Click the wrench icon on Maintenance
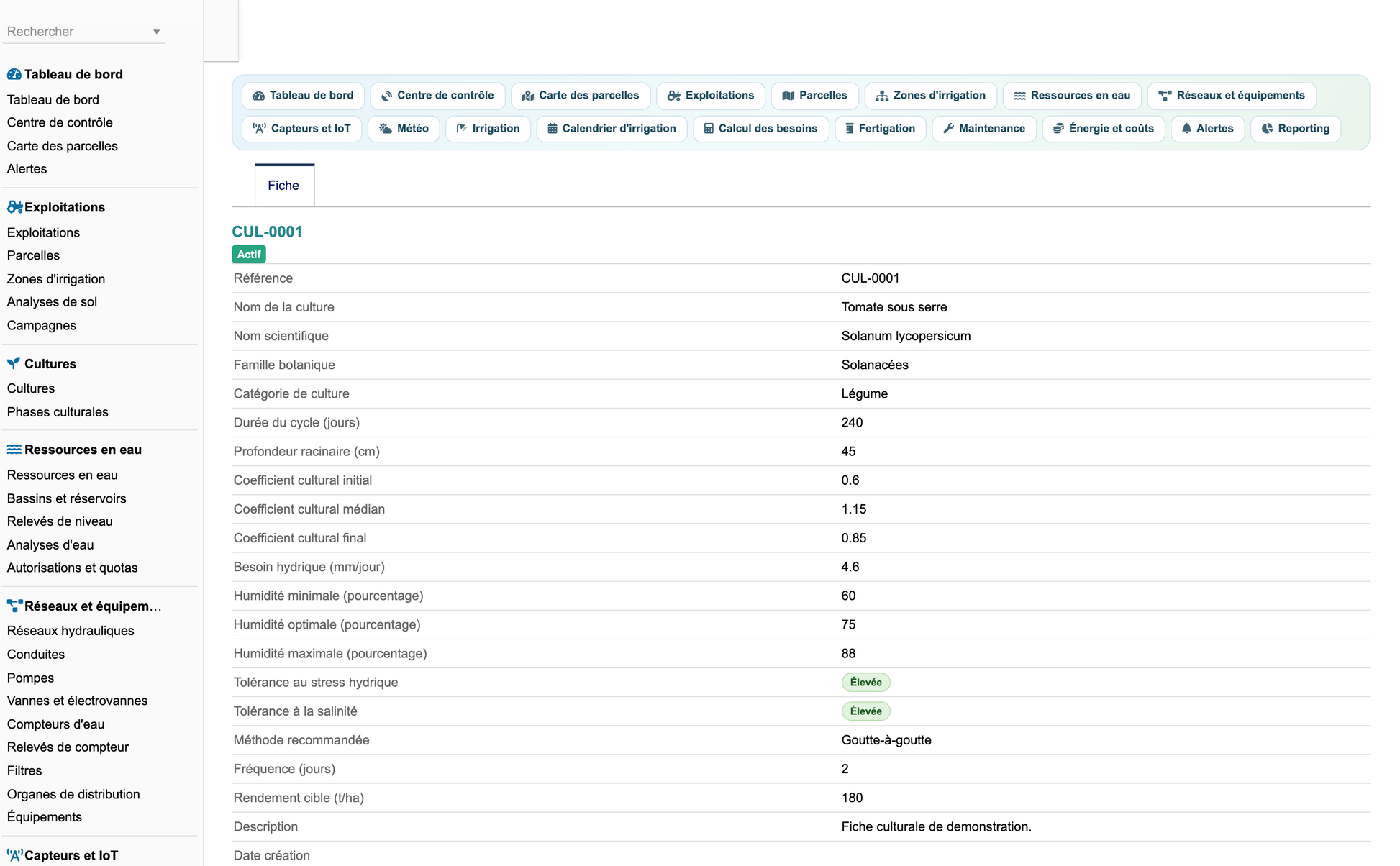The width and height of the screenshot is (1400, 866). pyautogui.click(x=949, y=129)
